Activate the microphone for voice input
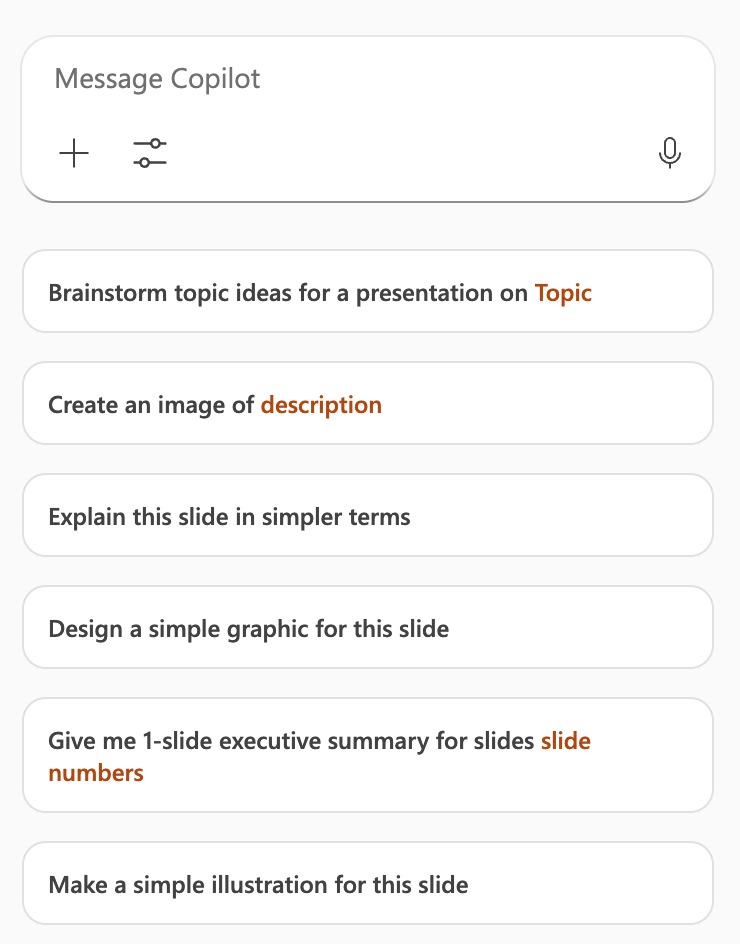740x944 pixels. 670,153
